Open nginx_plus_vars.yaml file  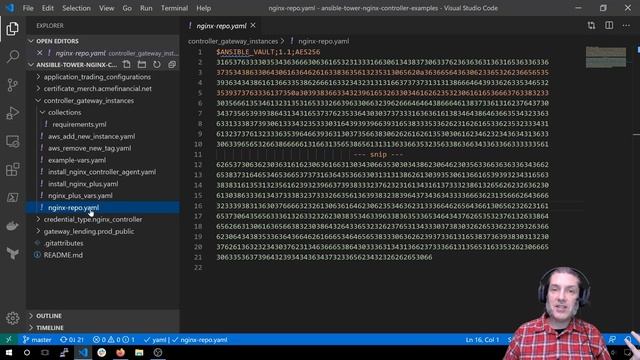[80, 196]
